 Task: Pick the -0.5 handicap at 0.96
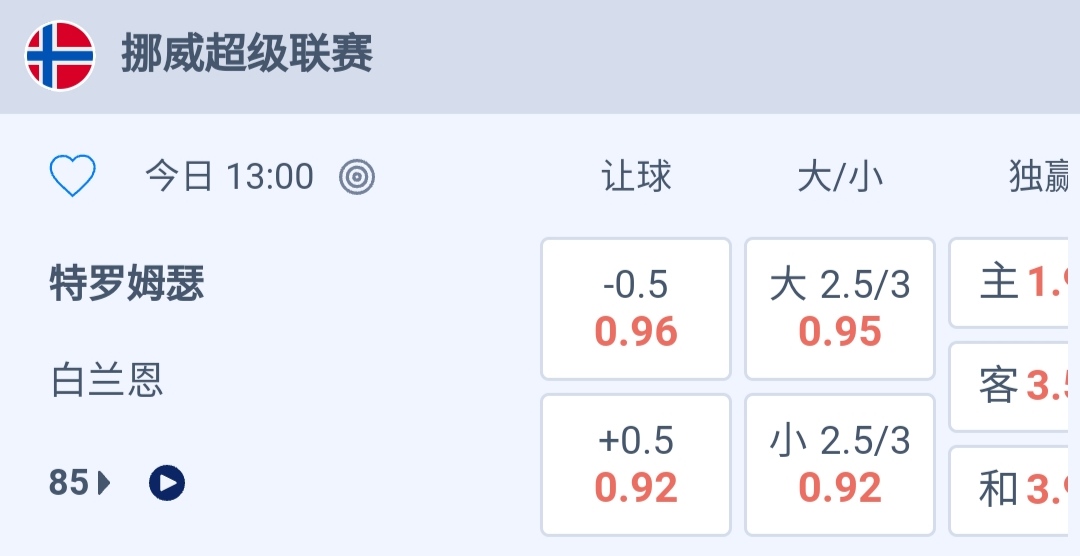point(636,309)
